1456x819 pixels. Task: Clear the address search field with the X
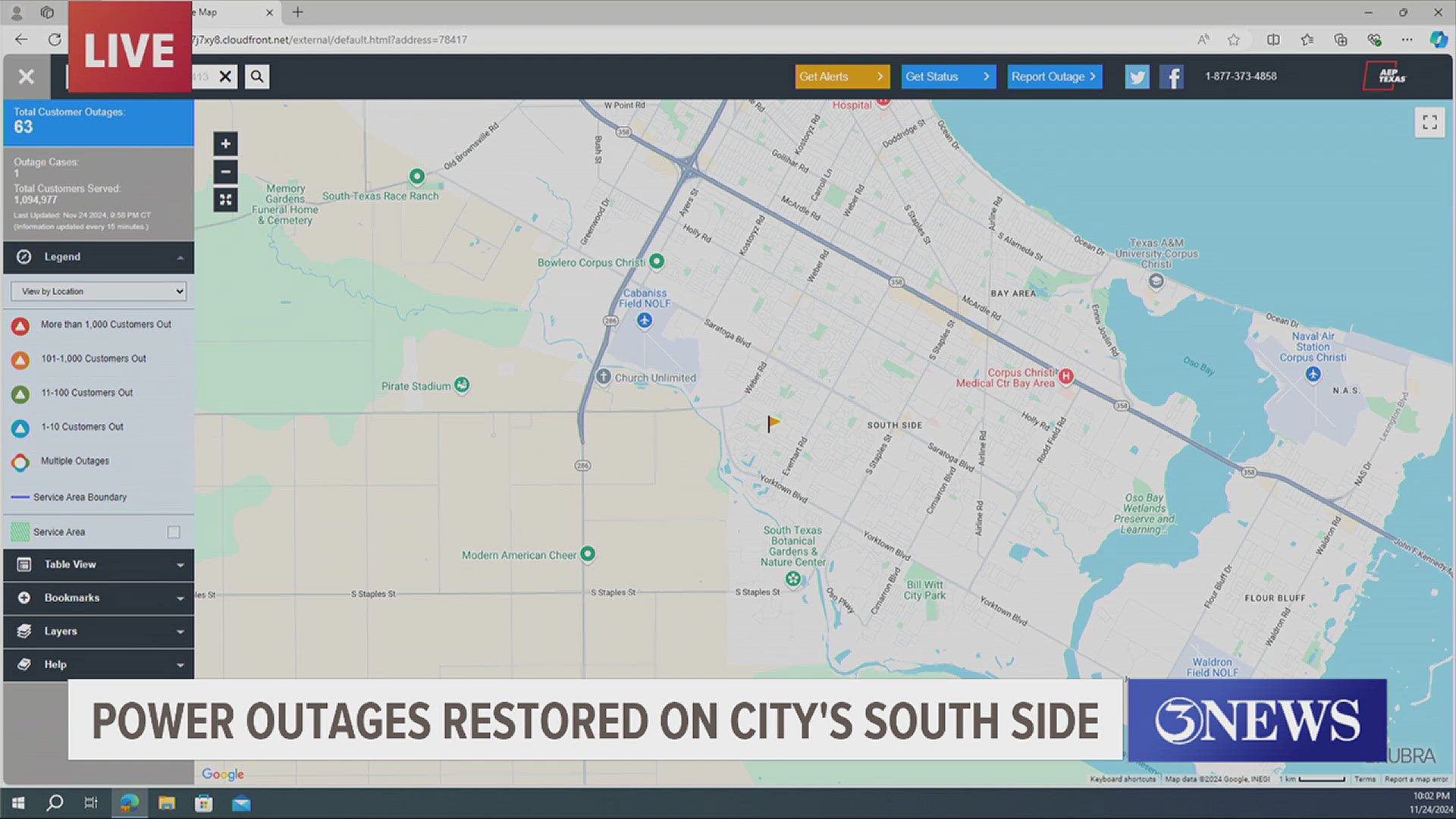point(224,76)
